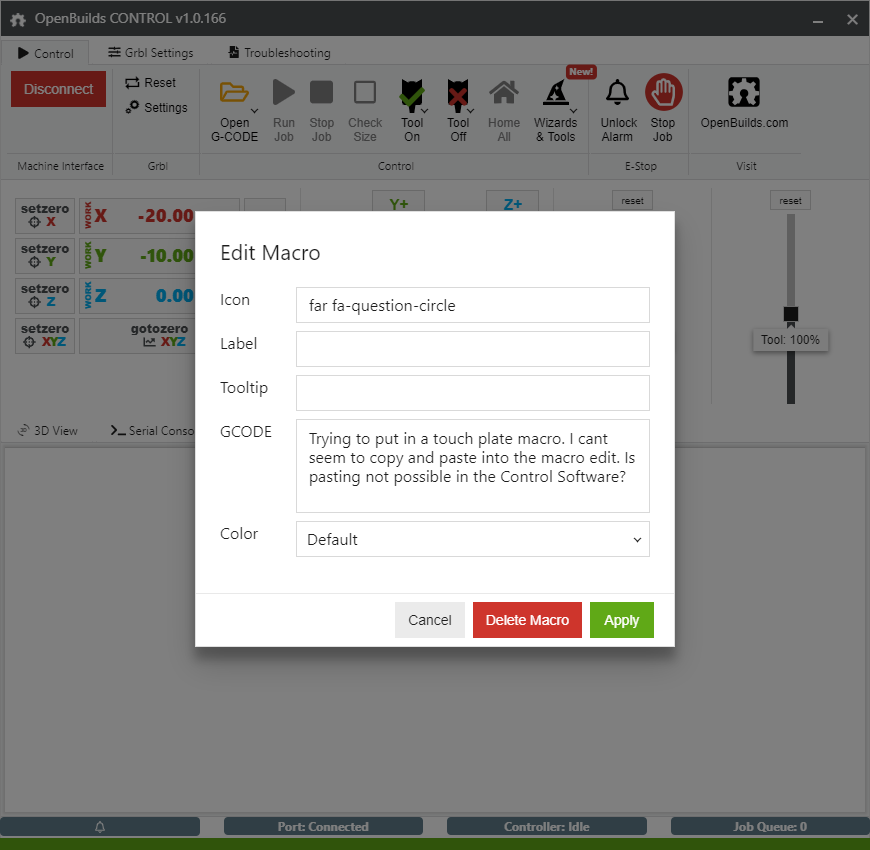This screenshot has height=850, width=870.
Task: Click into the Label input field
Action: (472, 349)
